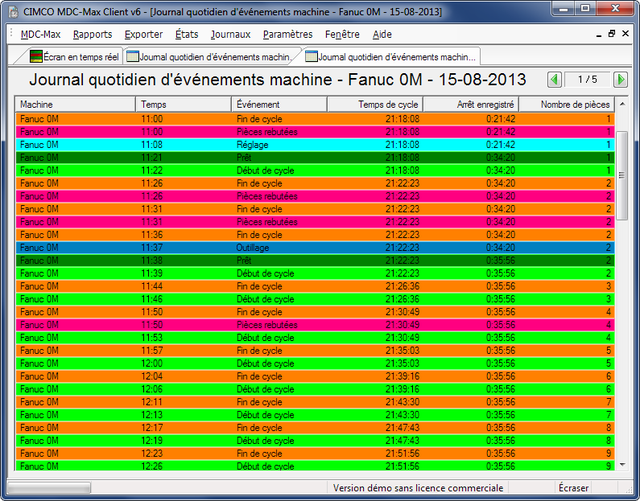Select the Prêt event row at 11:21
Image resolution: width=640 pixels, height=501 pixels.
pos(315,158)
